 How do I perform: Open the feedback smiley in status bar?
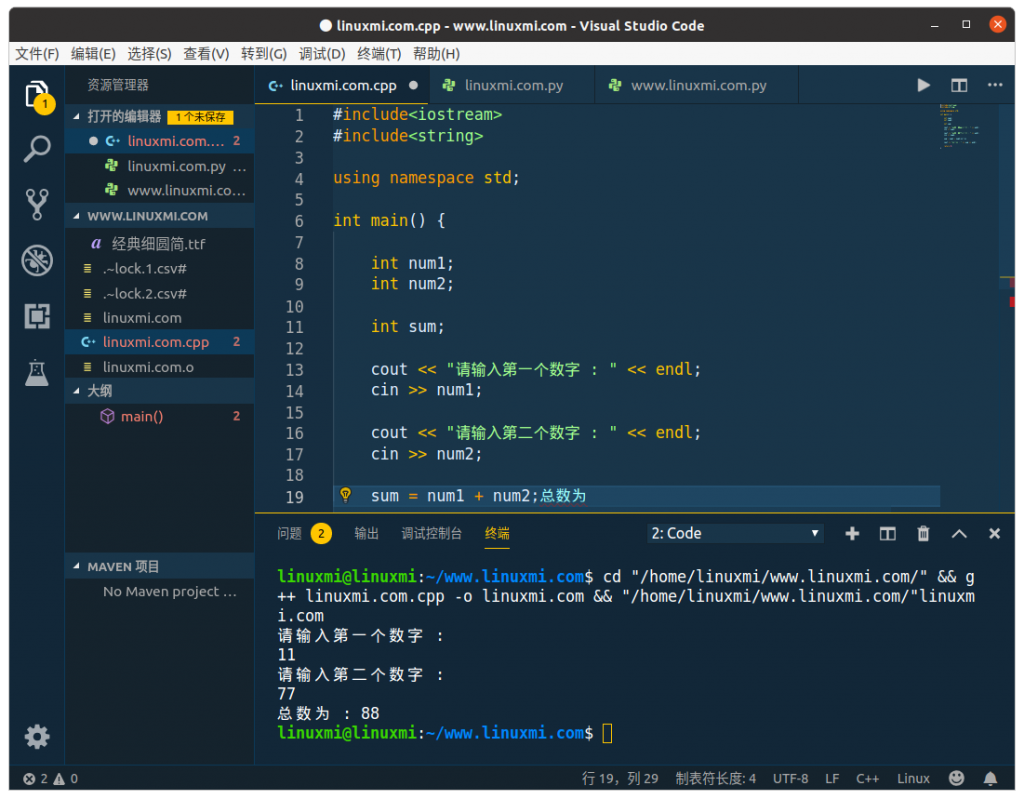tap(956, 777)
